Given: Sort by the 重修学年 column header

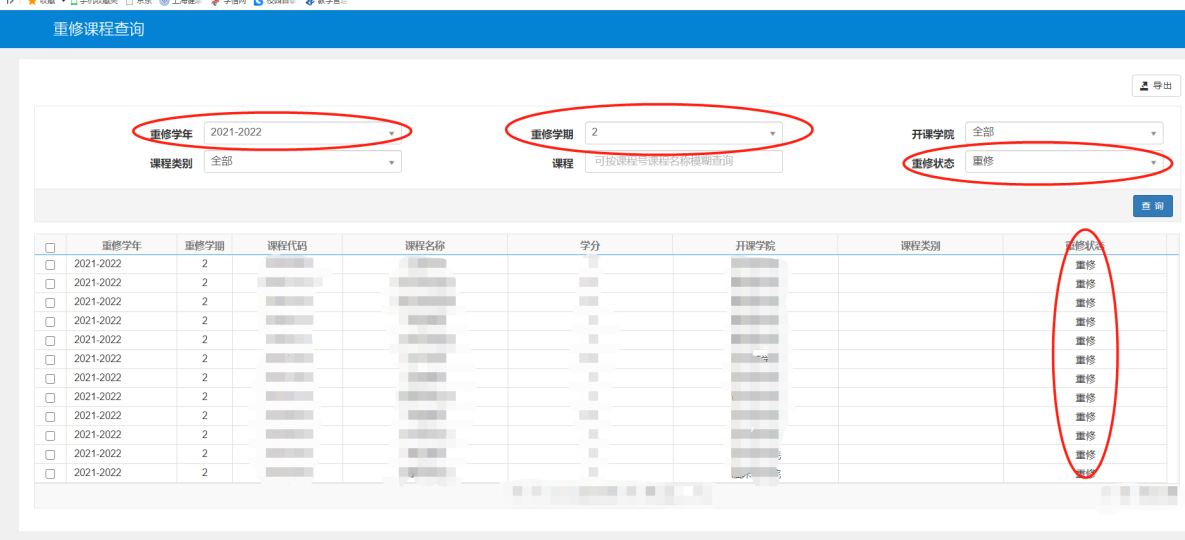Looking at the screenshot, I should click(x=121, y=246).
